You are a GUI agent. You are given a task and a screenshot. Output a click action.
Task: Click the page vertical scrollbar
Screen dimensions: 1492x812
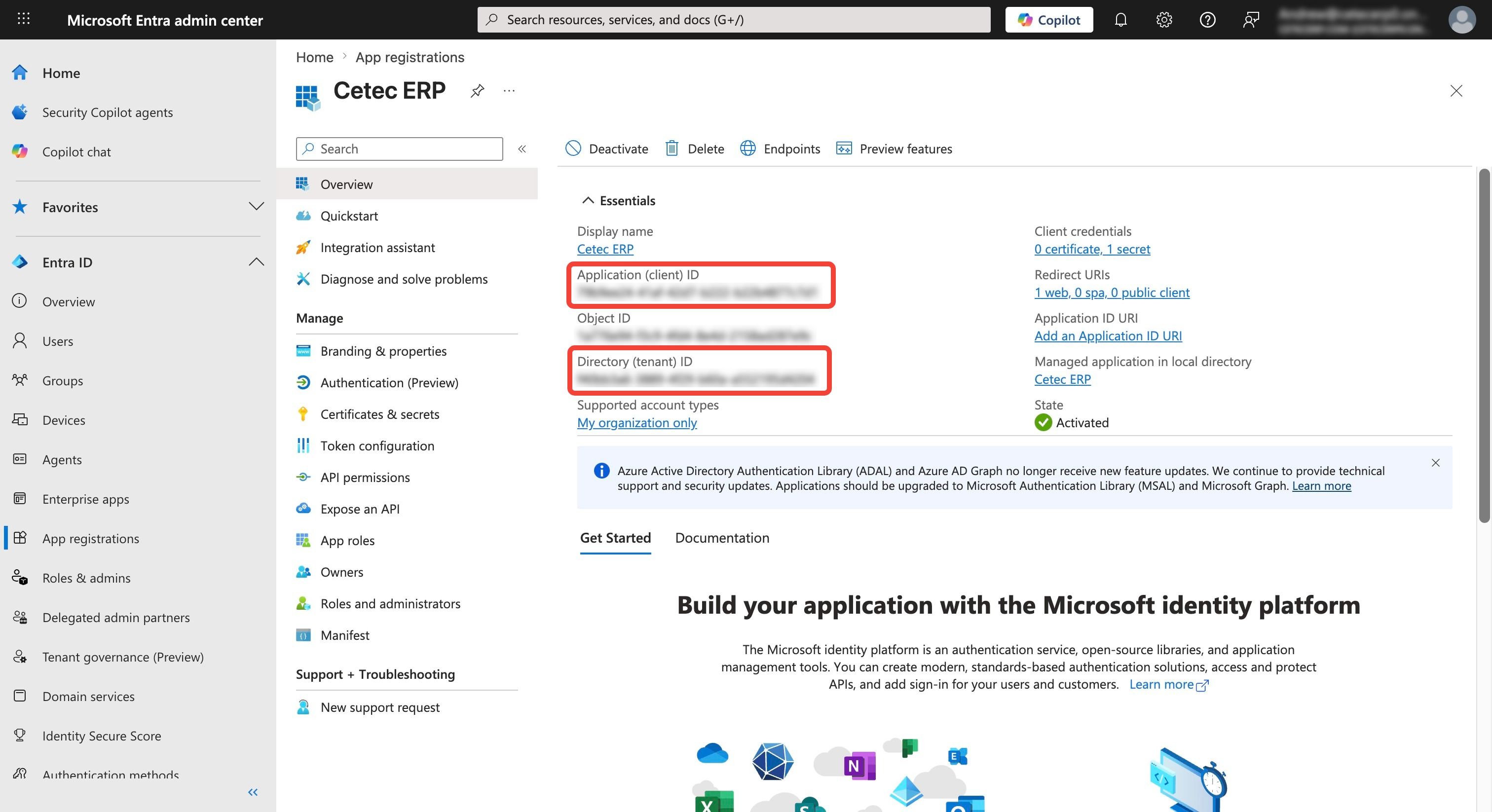coord(1485,346)
